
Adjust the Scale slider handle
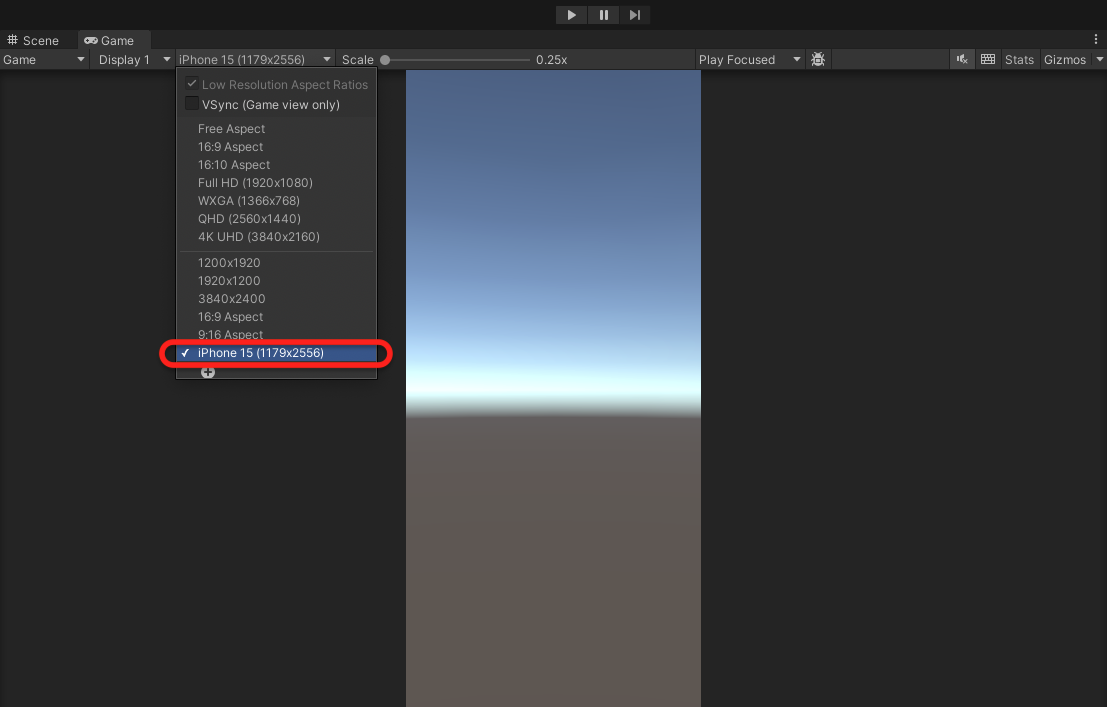click(385, 60)
